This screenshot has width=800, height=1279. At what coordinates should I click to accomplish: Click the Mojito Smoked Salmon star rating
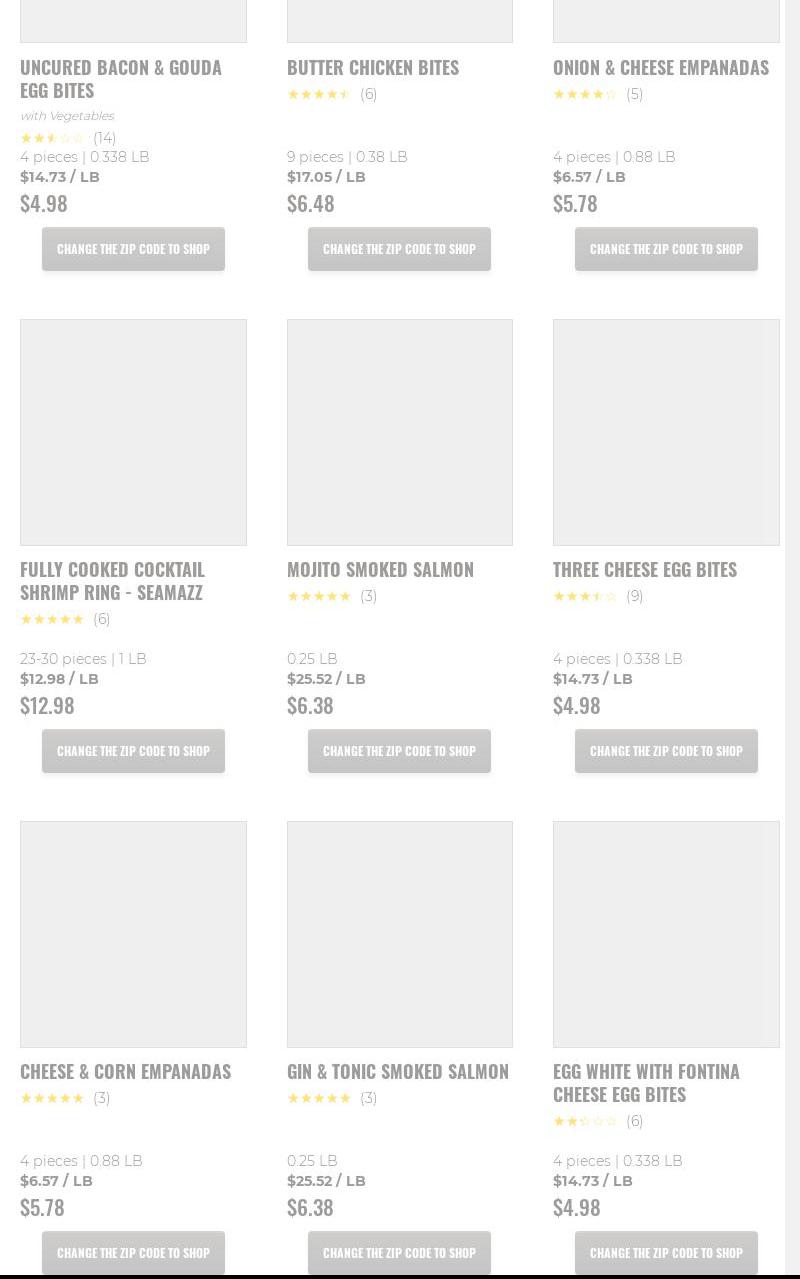tap(319, 596)
